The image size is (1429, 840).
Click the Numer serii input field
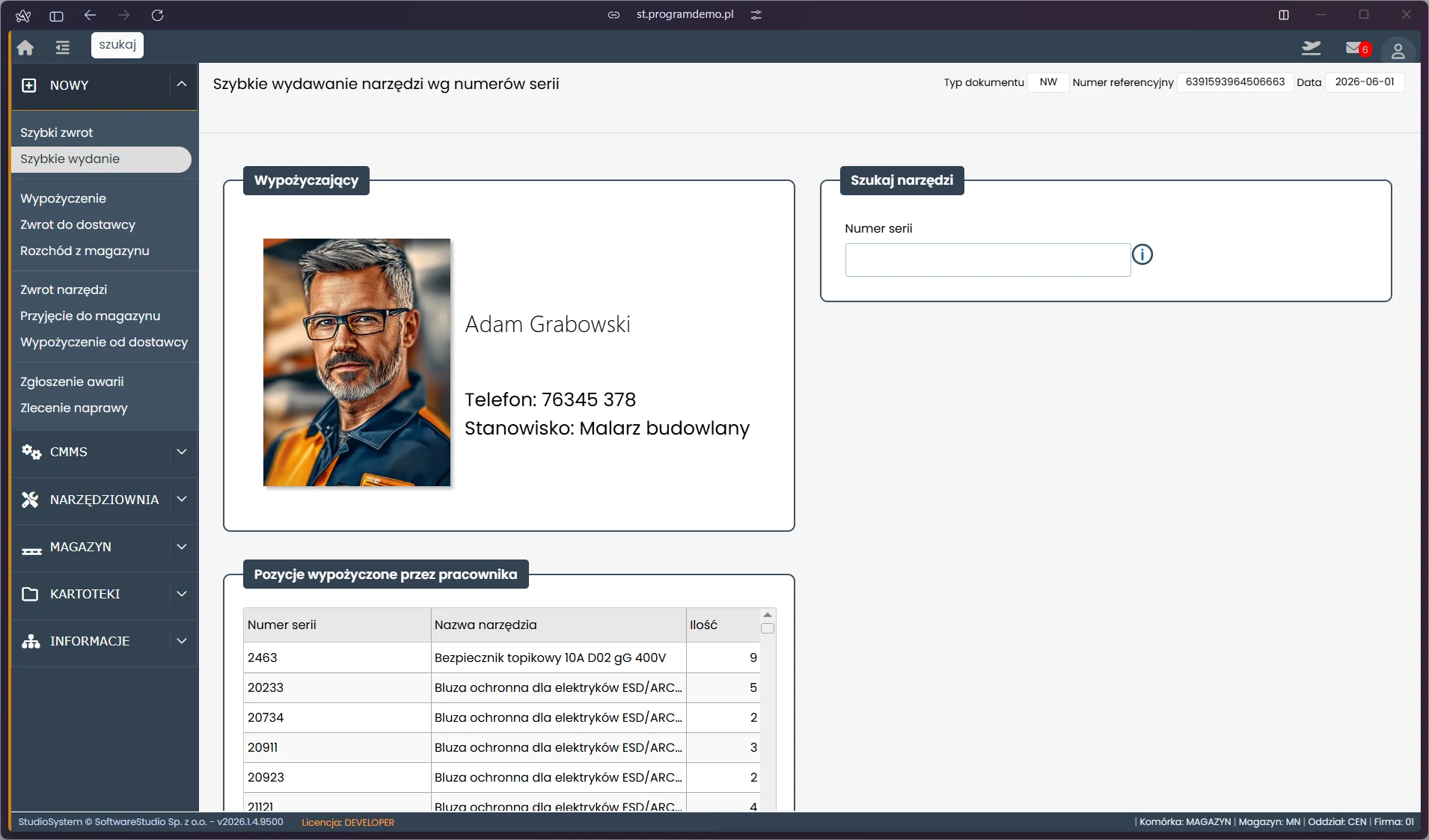point(988,260)
